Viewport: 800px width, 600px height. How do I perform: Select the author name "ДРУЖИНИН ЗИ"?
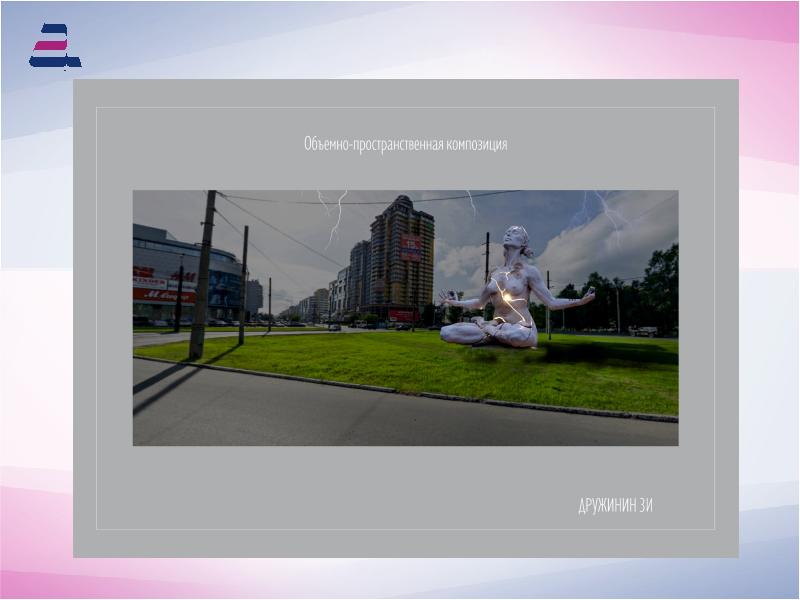(x=615, y=505)
